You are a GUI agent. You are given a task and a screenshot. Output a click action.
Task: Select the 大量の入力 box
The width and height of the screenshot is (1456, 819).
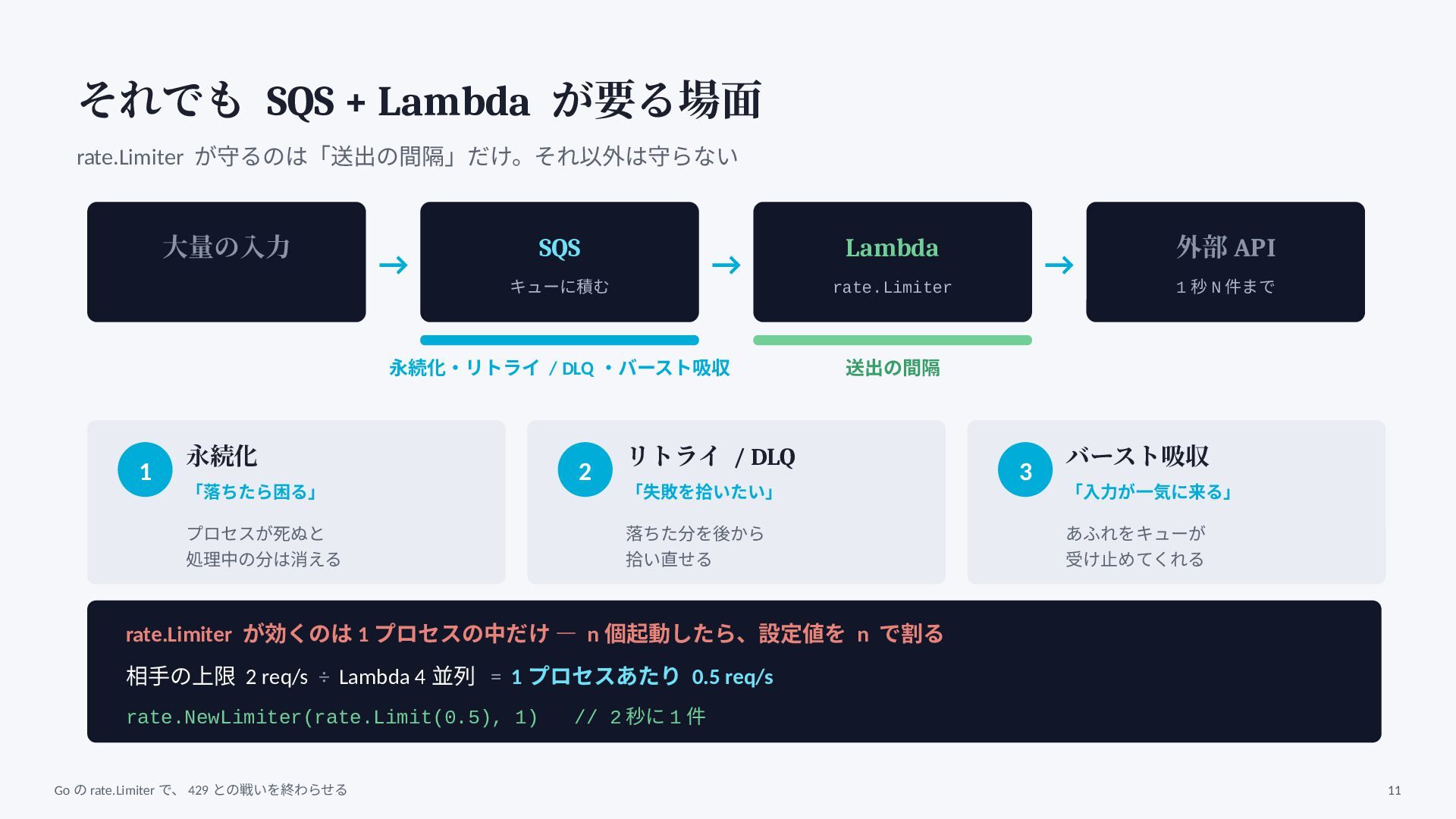click(x=227, y=262)
